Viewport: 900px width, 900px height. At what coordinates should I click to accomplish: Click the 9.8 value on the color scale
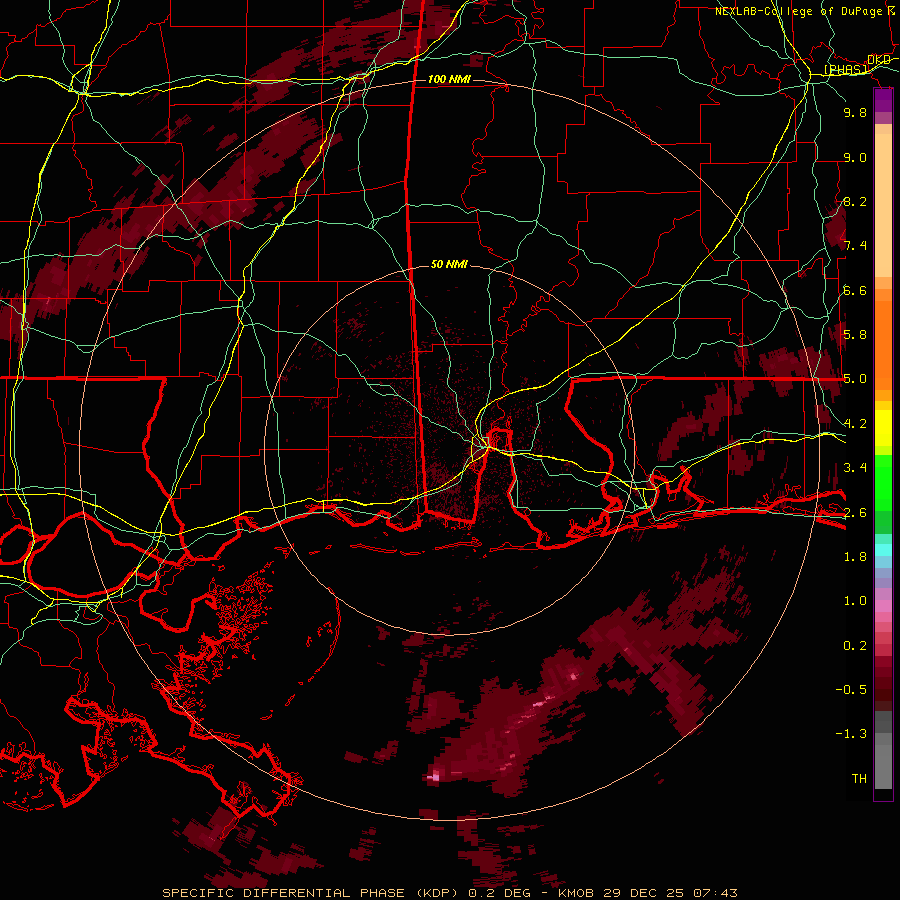pyautogui.click(x=855, y=112)
